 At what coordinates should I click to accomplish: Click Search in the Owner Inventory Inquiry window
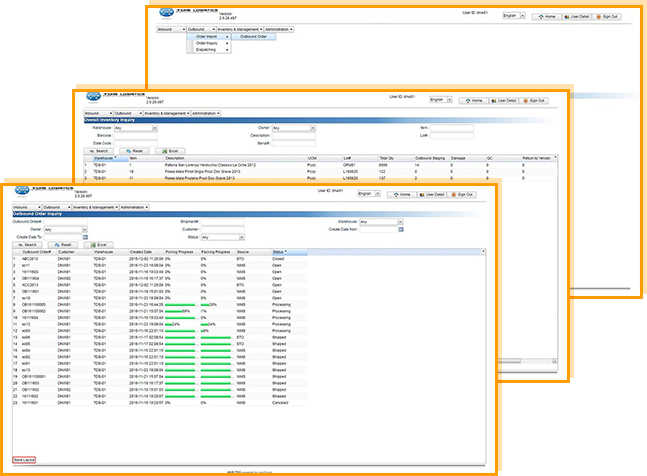(x=100, y=150)
